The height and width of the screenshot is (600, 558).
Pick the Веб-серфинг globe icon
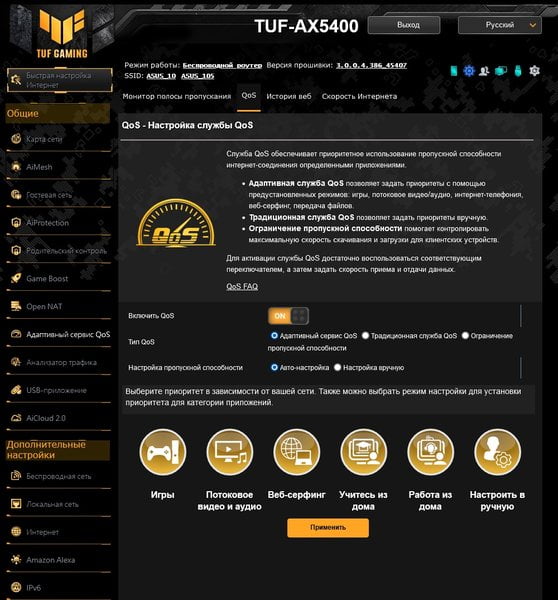(x=297, y=452)
